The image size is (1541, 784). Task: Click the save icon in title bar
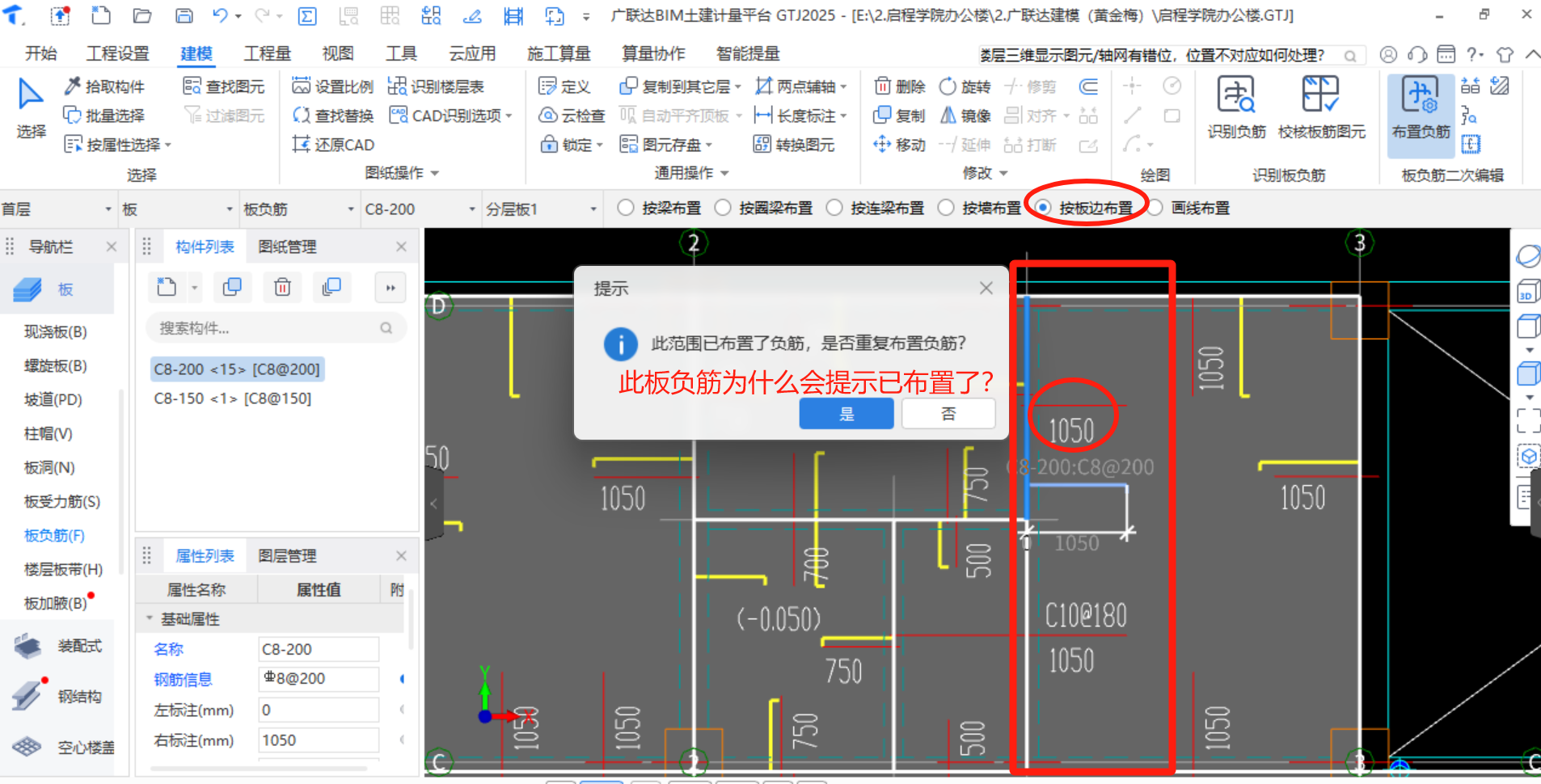(184, 15)
